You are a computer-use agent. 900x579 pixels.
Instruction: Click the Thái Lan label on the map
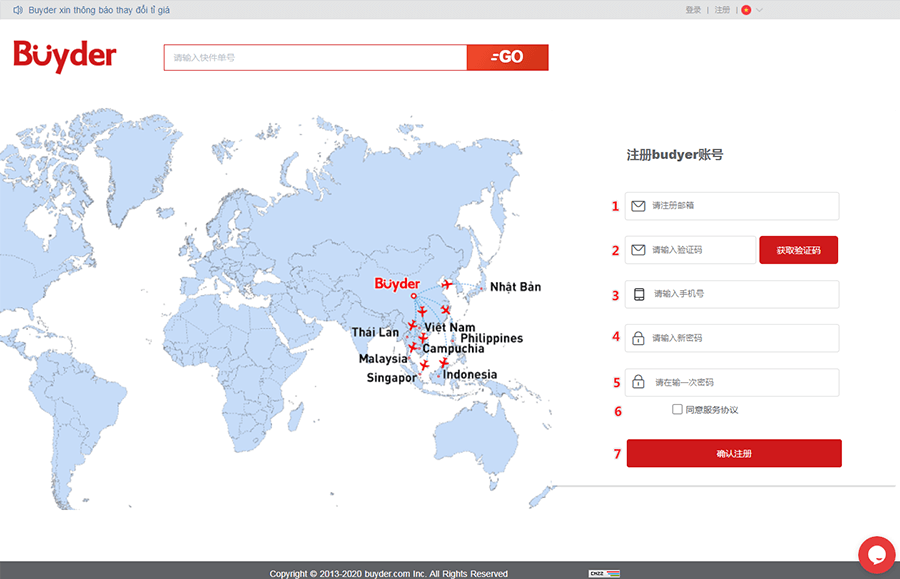pyautogui.click(x=375, y=332)
